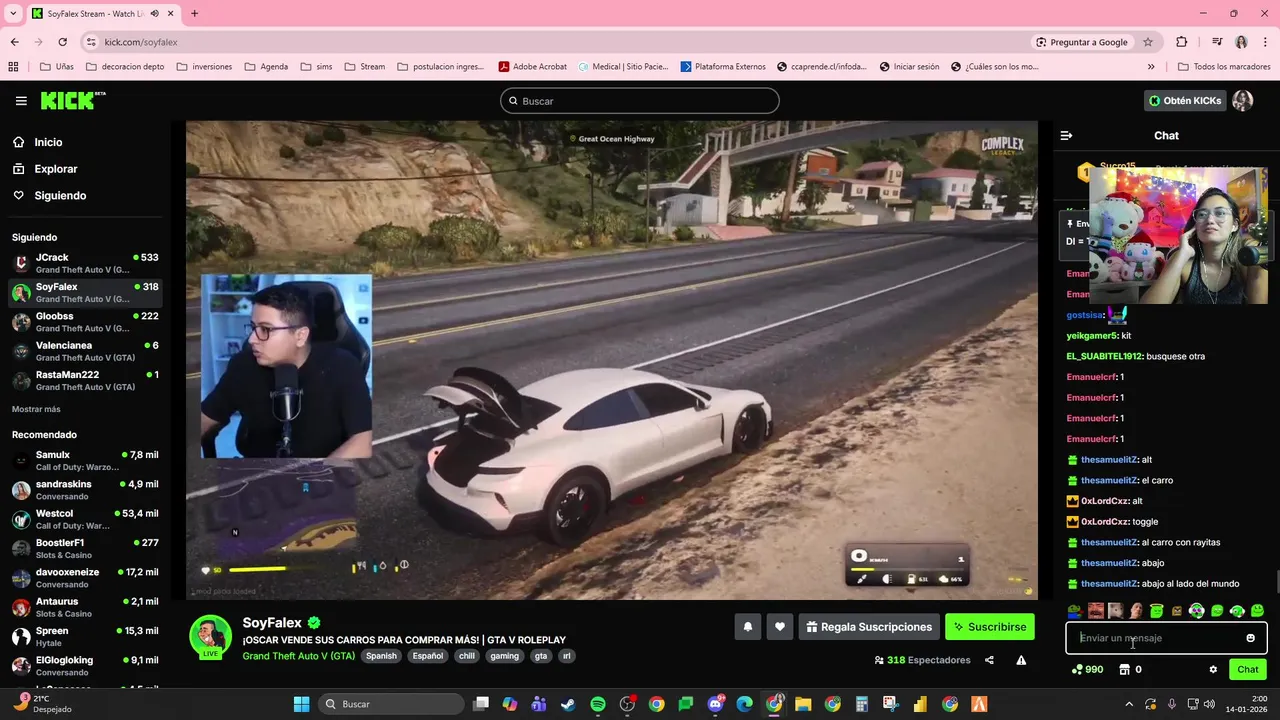The height and width of the screenshot is (720, 1280).
Task: Select the chill tag
Action: click(x=467, y=656)
